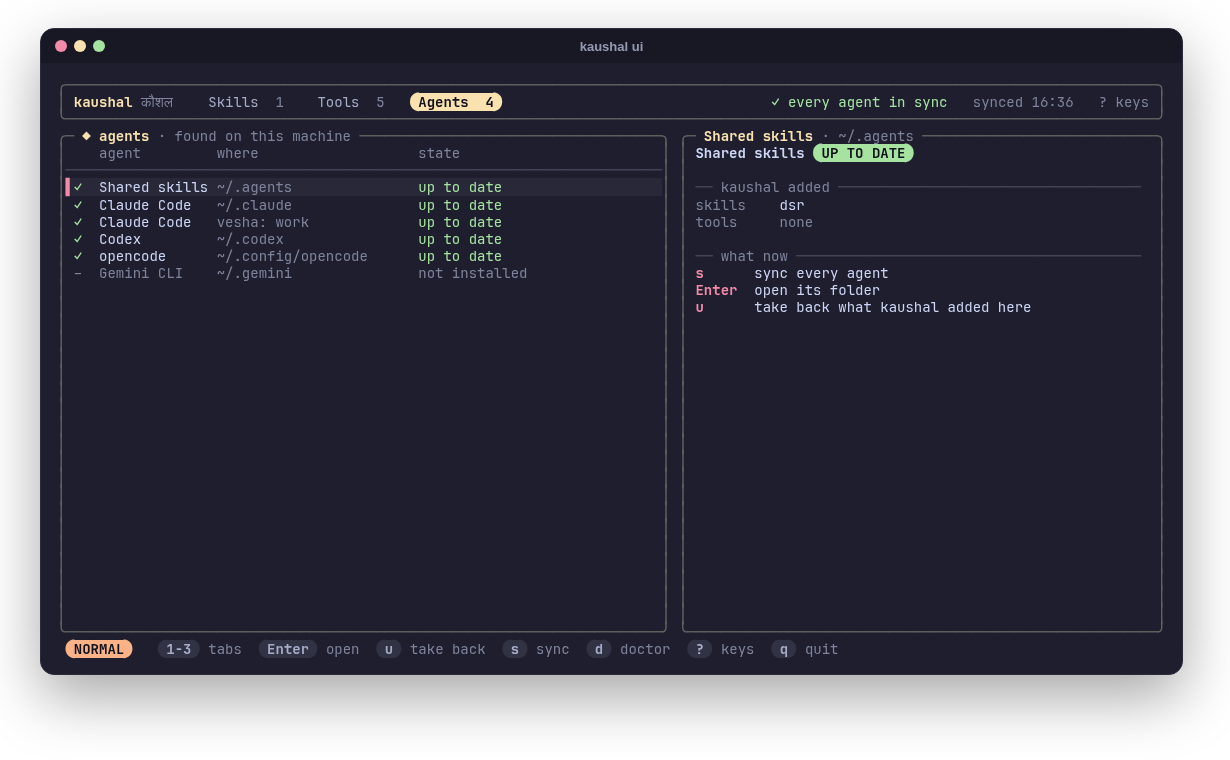Click the UP TO DATE badge
The width and height of the screenshot is (1230, 760).
pos(863,153)
